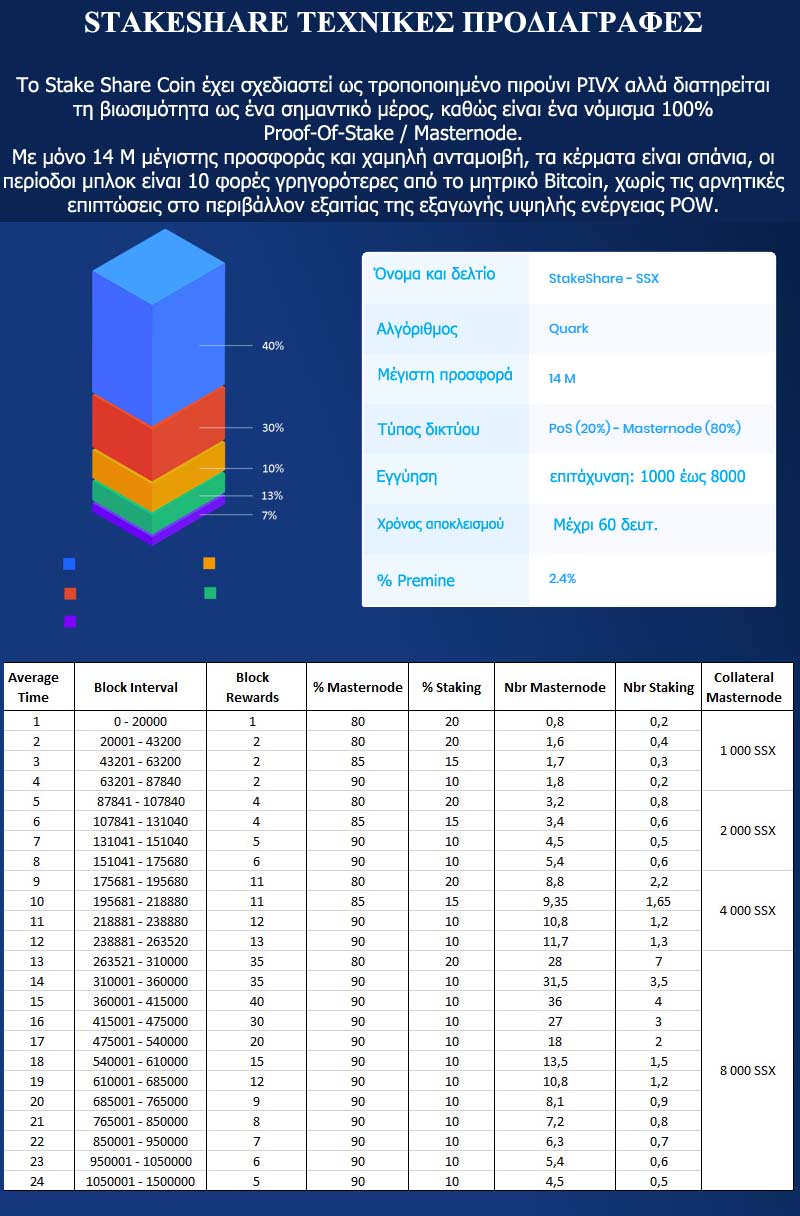Click the 13% chart label
Viewport: 800px width, 1216px height.
point(272,496)
